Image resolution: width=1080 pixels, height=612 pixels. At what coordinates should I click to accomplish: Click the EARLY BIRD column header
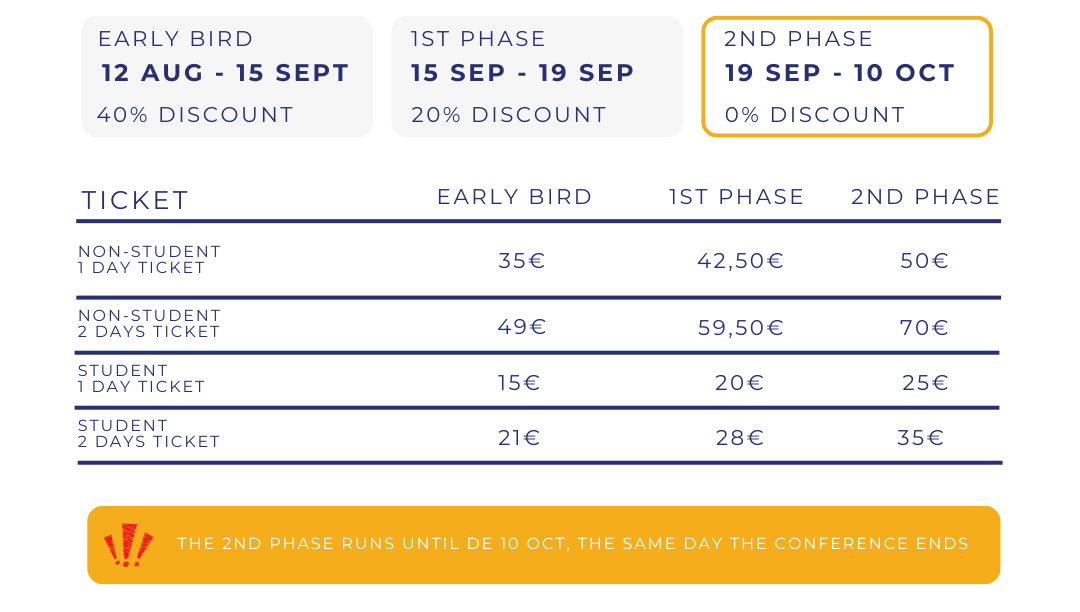[515, 197]
